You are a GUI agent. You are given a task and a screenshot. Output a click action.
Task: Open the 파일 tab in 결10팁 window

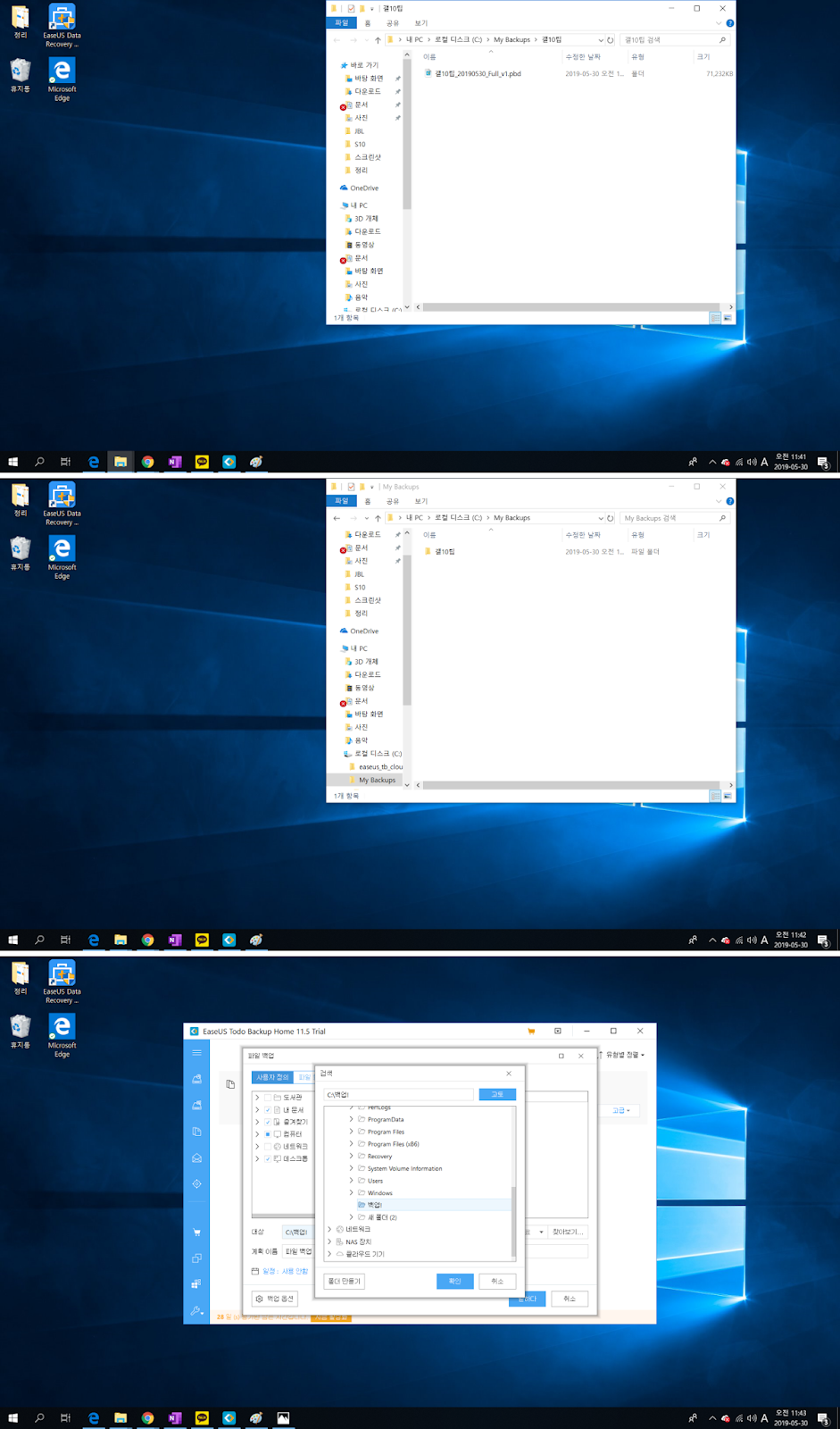pos(341,23)
